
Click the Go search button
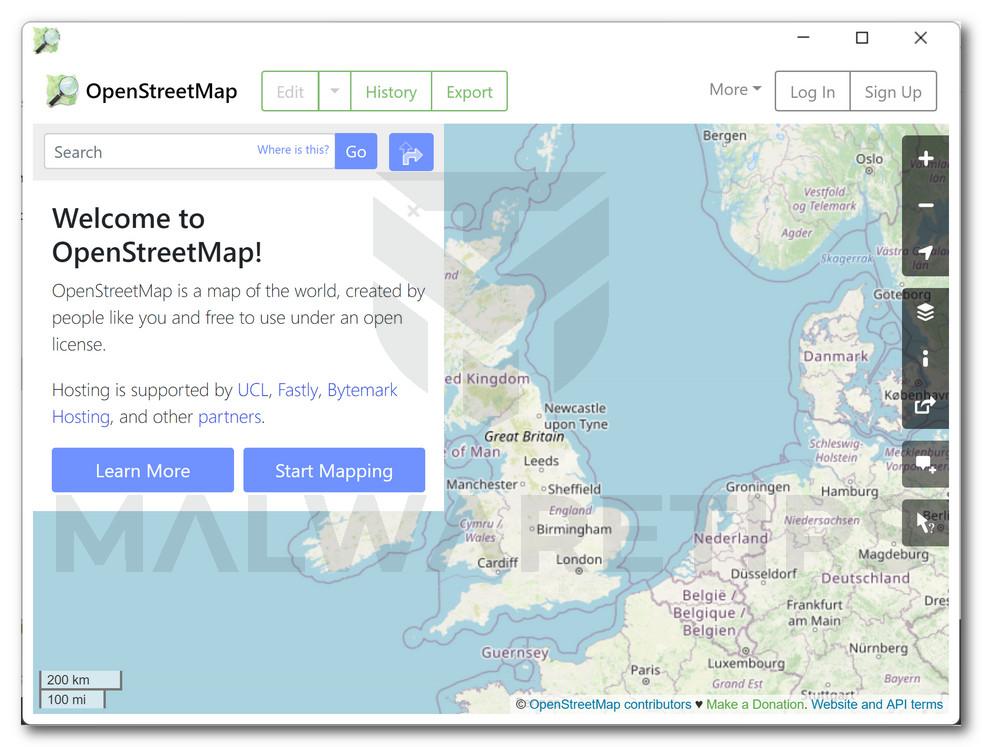click(356, 152)
